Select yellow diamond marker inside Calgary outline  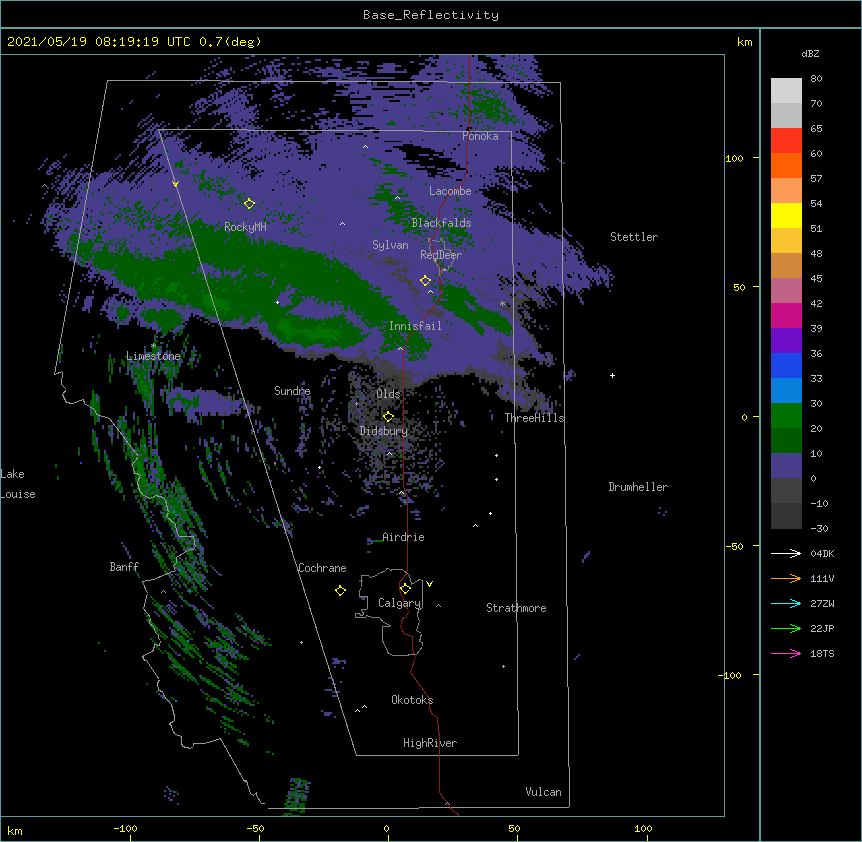pos(406,589)
